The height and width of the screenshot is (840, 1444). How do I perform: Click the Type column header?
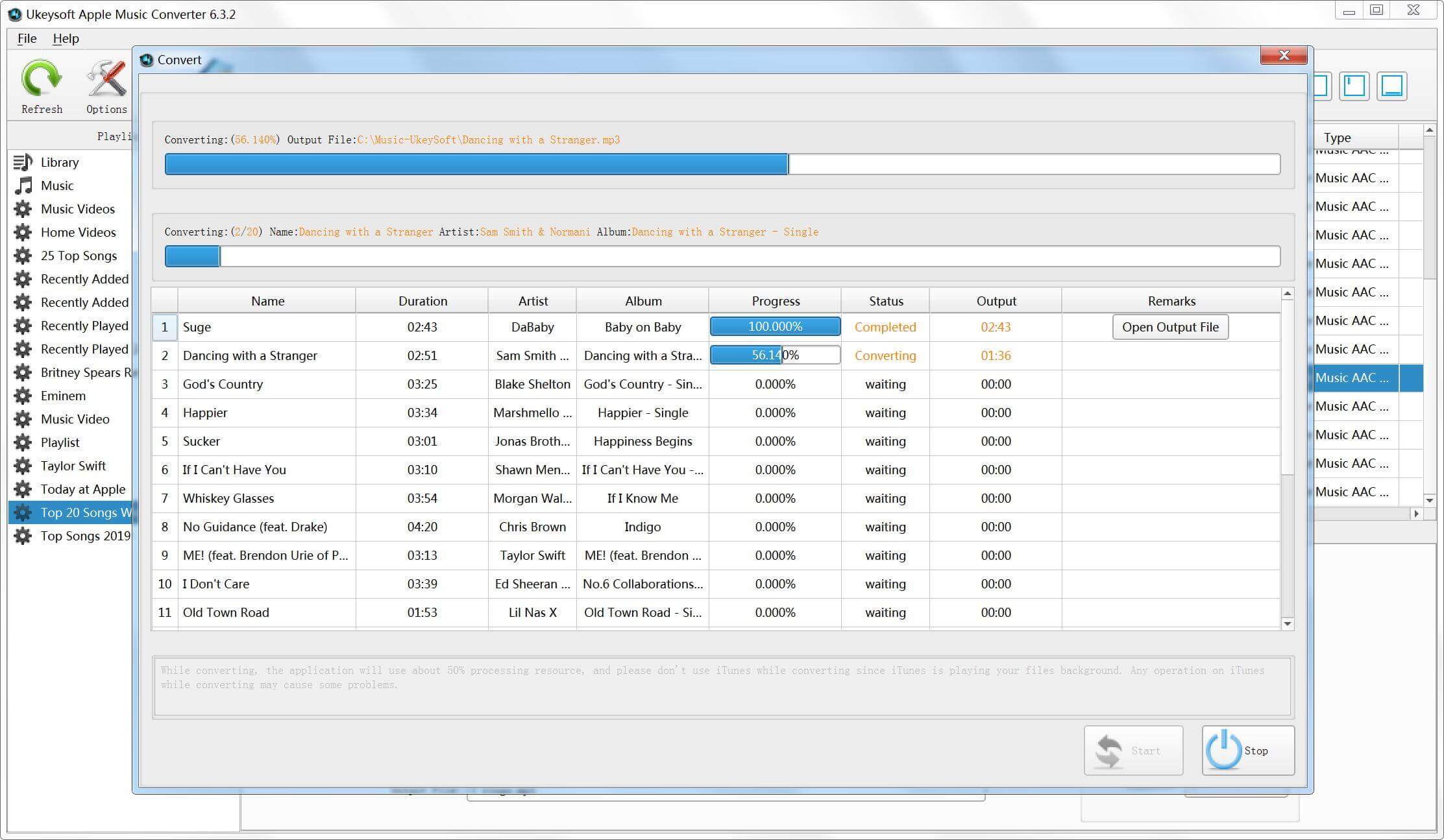point(1337,138)
